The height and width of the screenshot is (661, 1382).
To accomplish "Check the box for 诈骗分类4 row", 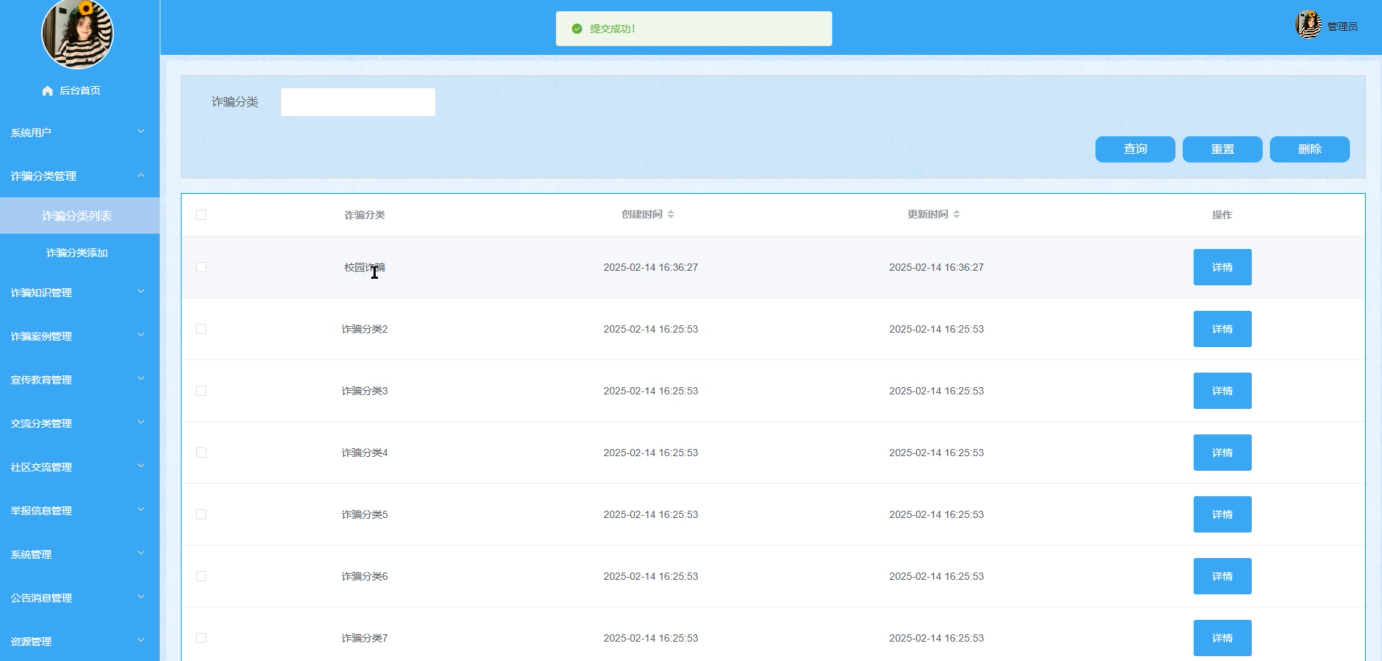I will 201,453.
